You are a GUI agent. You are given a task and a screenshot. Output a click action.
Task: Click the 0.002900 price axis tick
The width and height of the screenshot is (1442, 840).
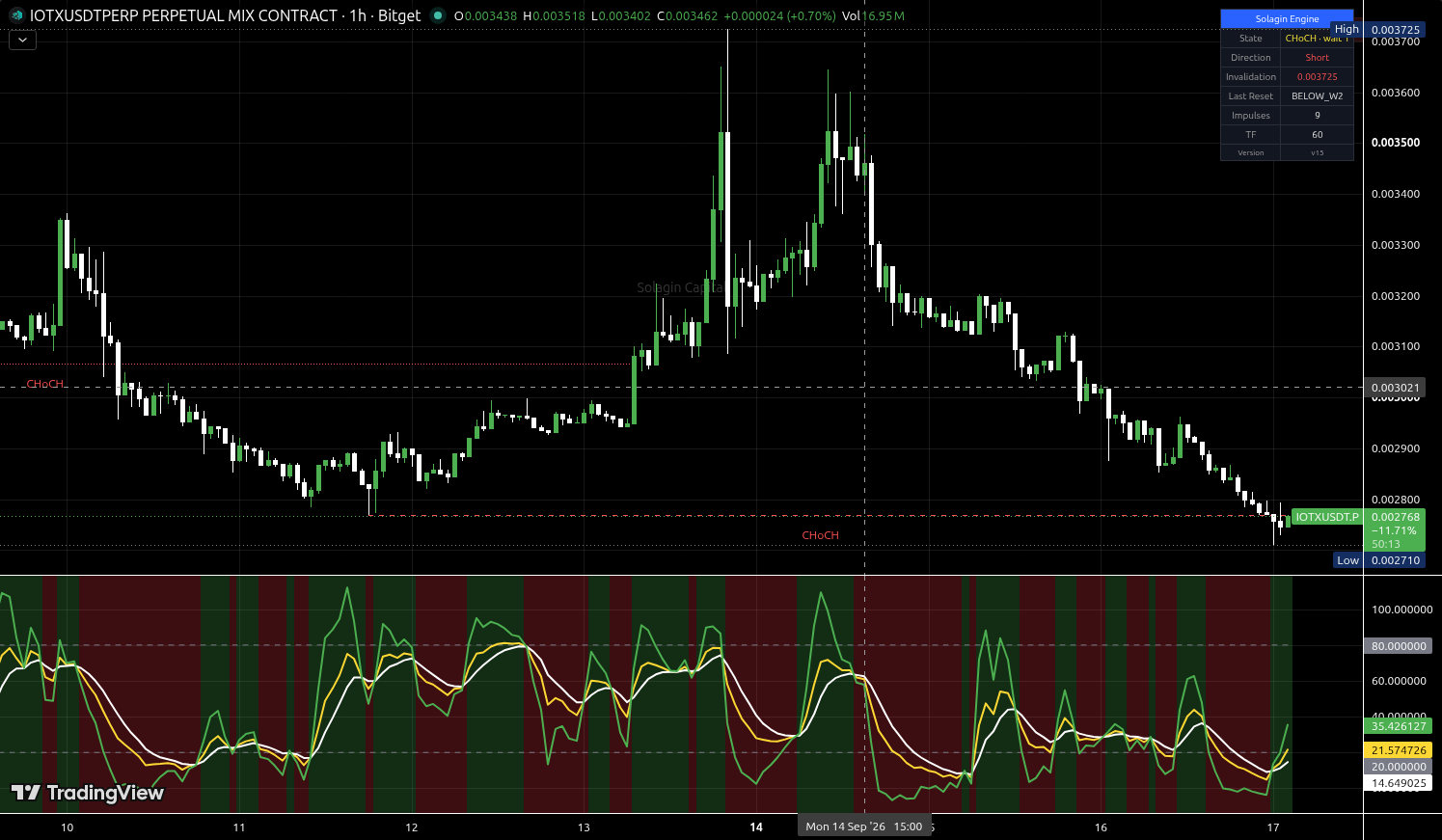click(x=1395, y=448)
